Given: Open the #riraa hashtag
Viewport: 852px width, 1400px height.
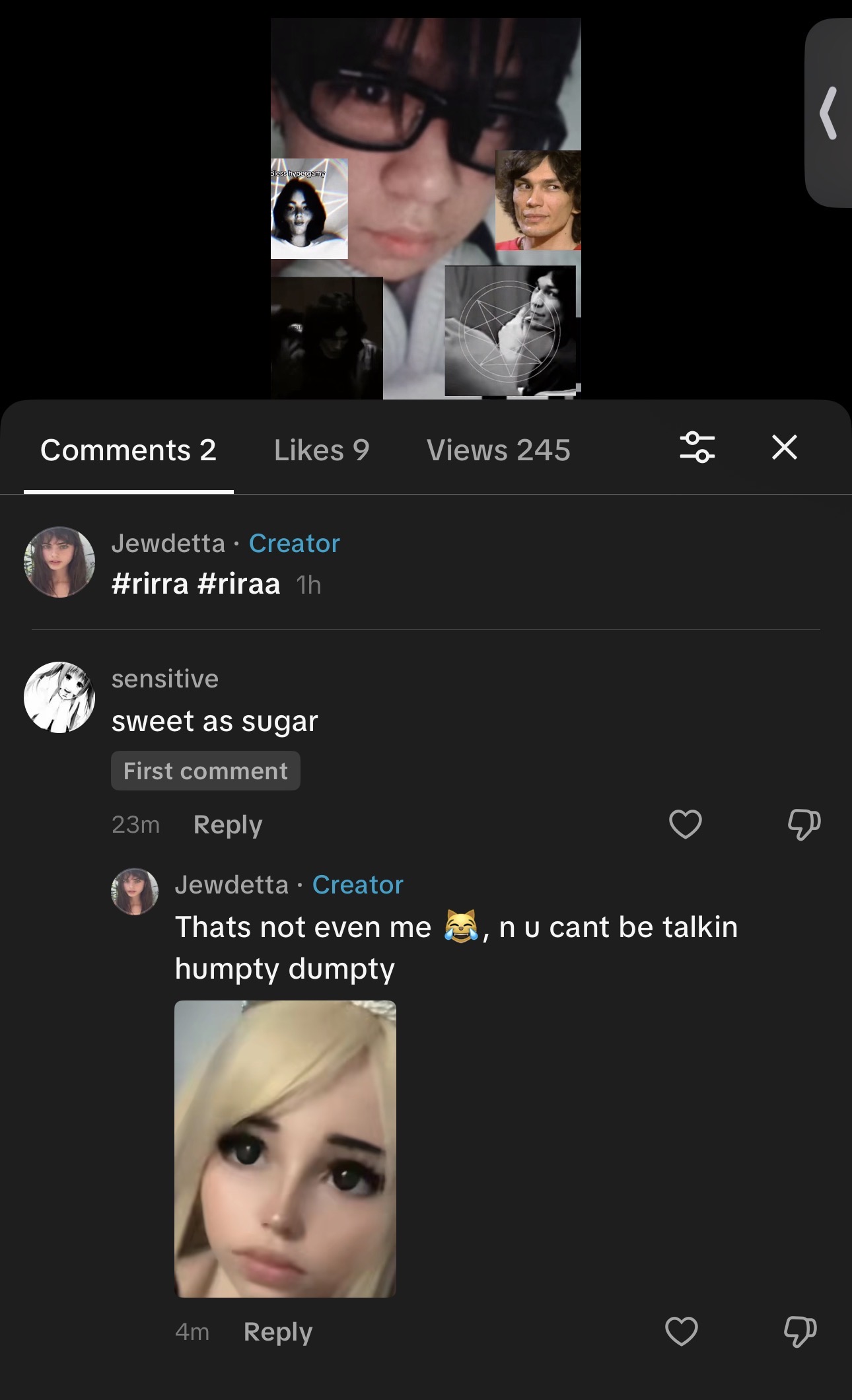Looking at the screenshot, I should coord(238,584).
